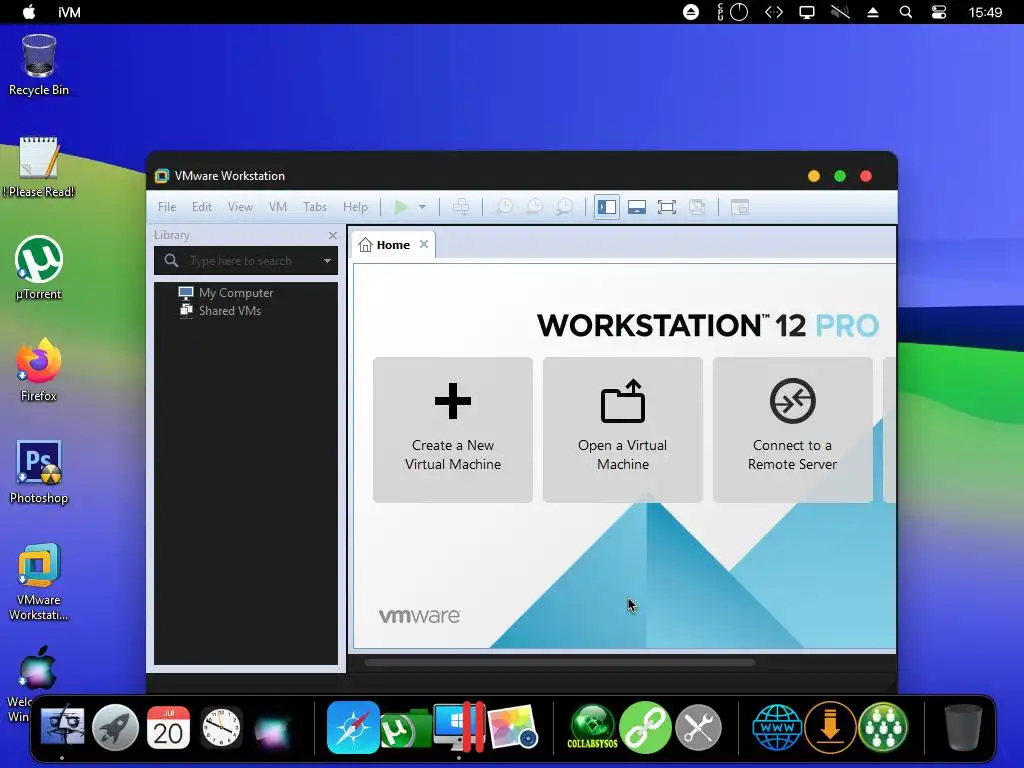The width and height of the screenshot is (1024, 768).
Task: Open Recycle Bin desktop icon
Action: (39, 65)
